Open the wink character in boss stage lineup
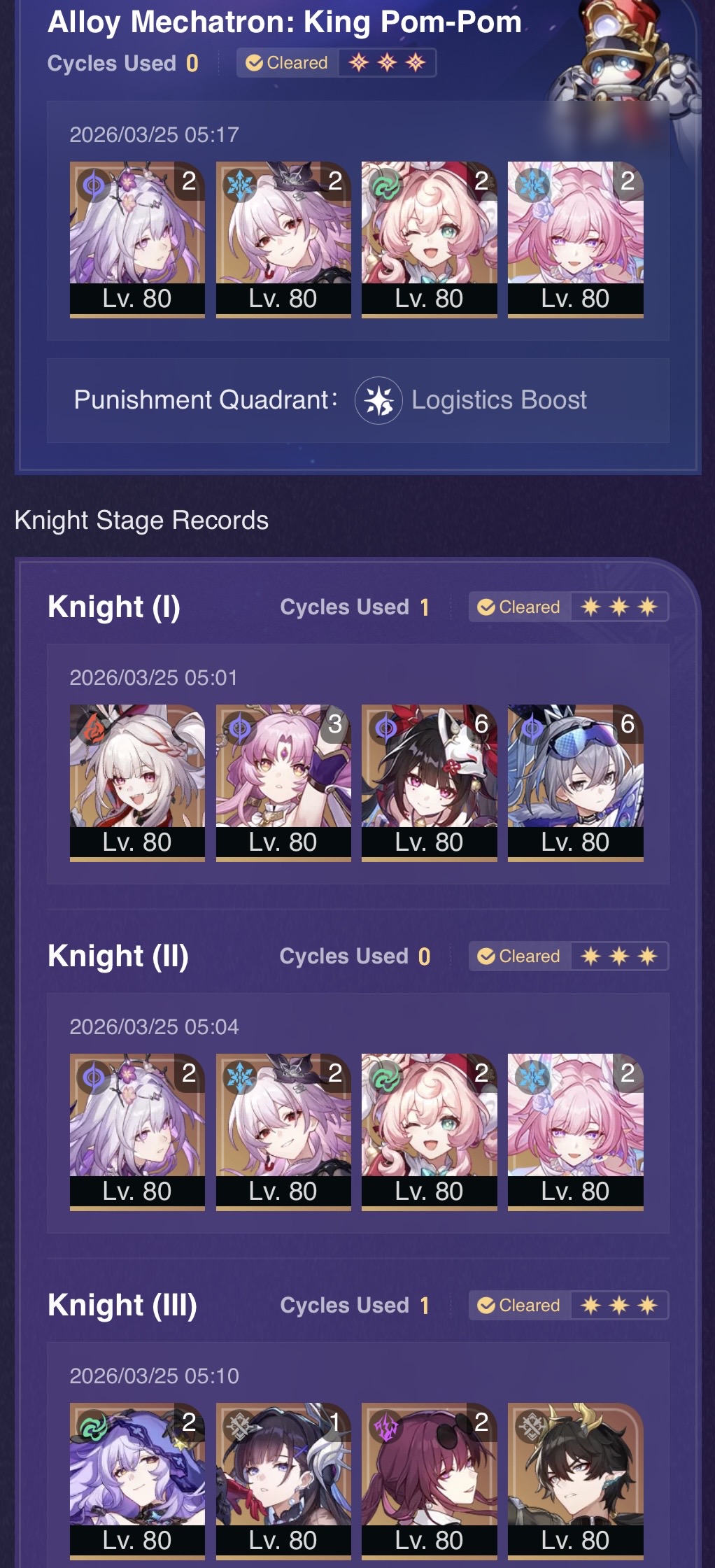Viewport: 715px width, 1568px height. (430, 239)
